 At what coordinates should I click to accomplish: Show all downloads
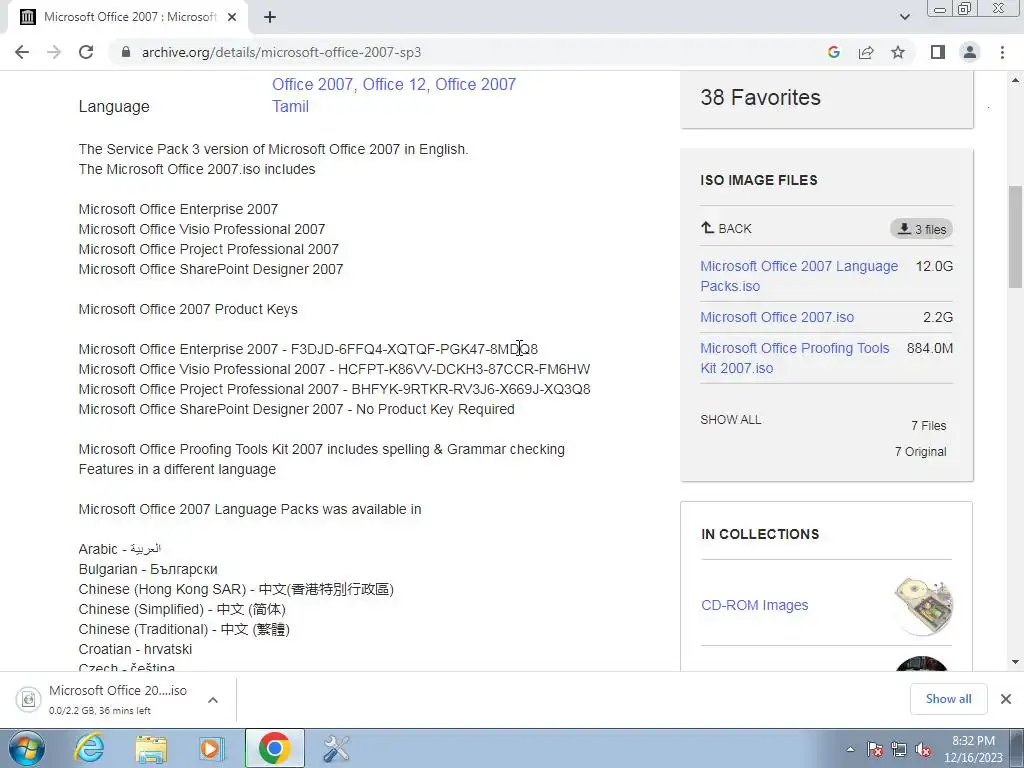tap(948, 699)
